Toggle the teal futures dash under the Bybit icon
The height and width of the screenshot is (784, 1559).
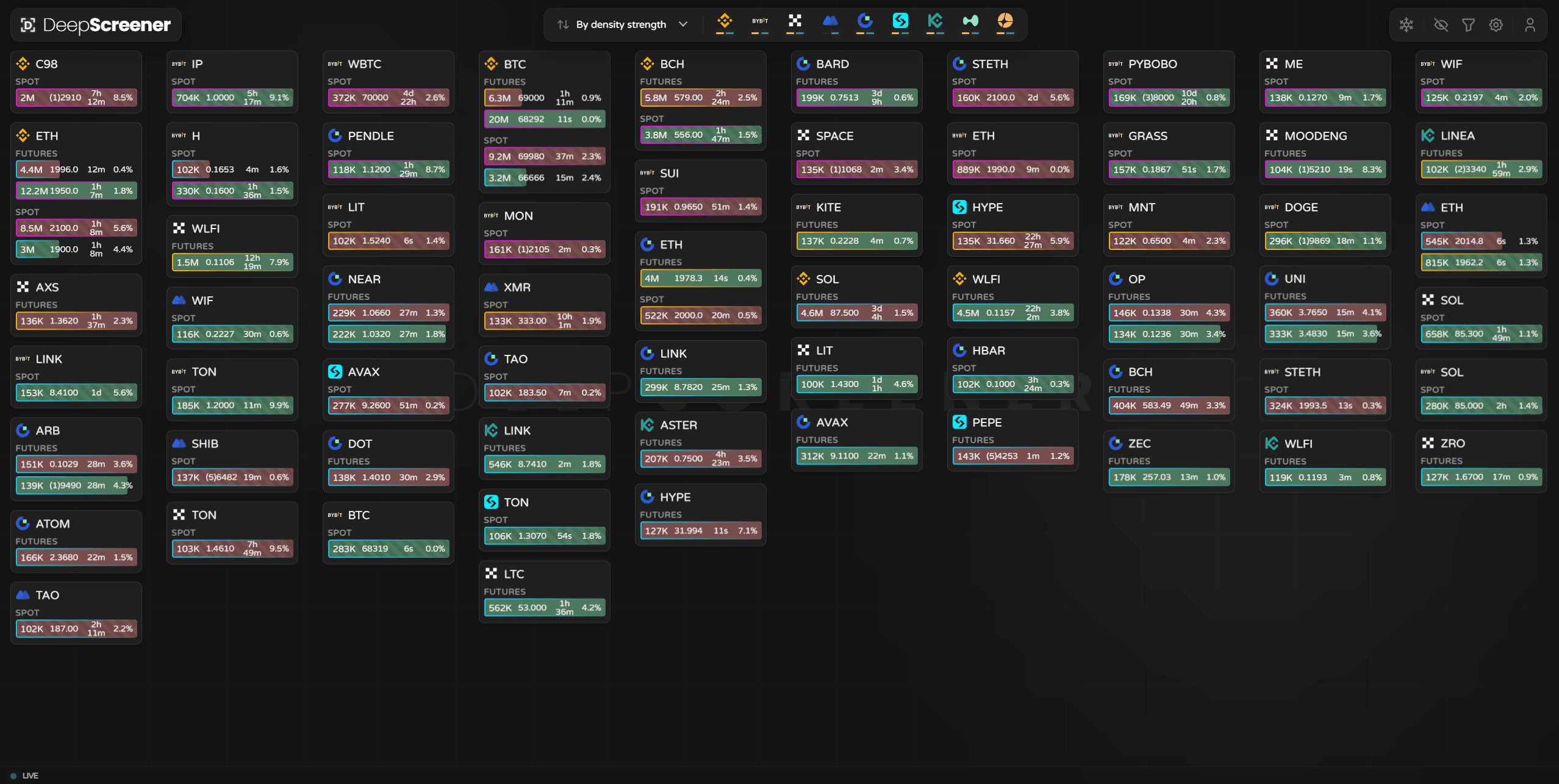pos(764,32)
